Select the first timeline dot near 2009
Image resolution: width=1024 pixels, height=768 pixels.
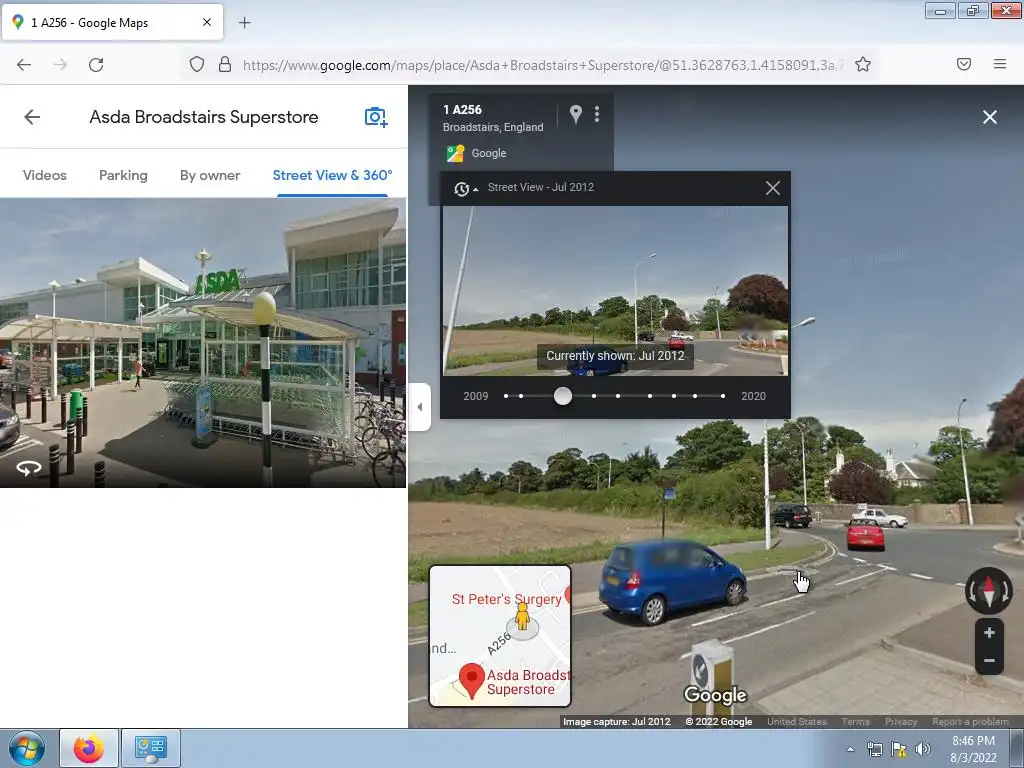tap(506, 396)
